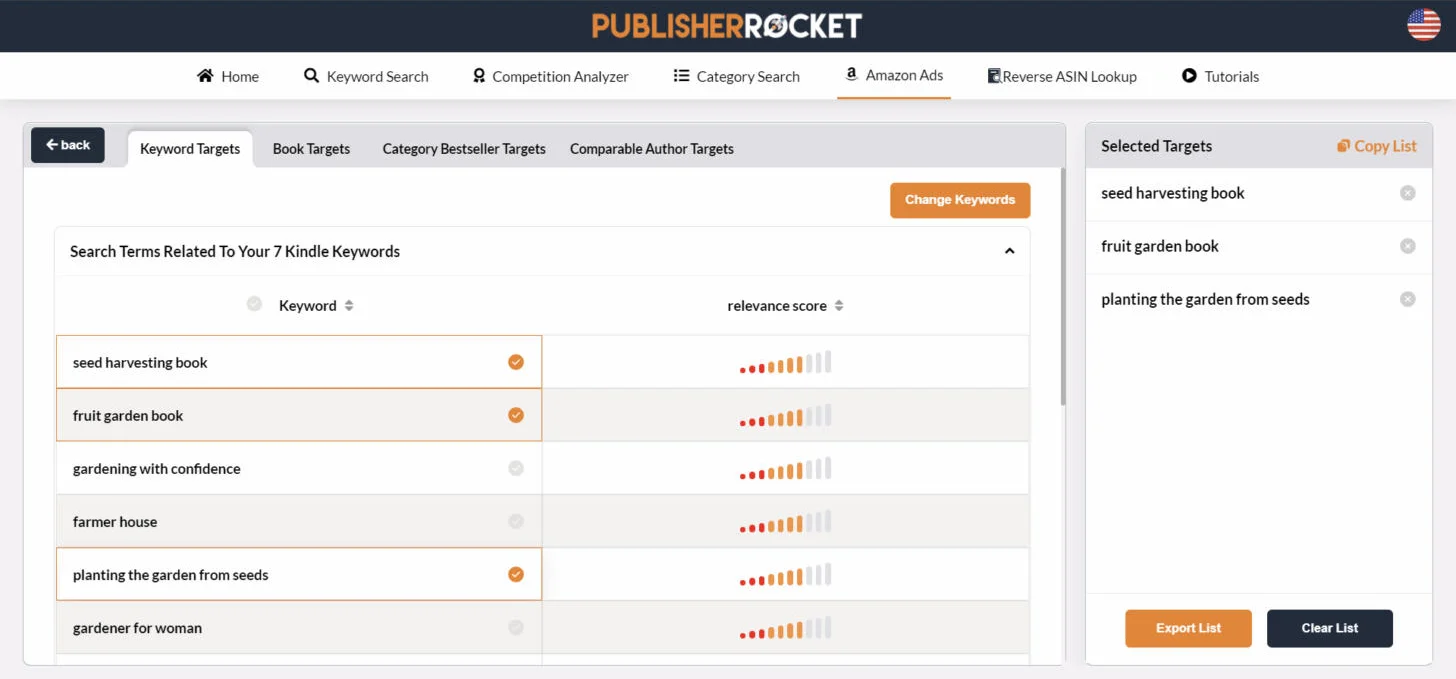Viewport: 1456px width, 679px height.
Task: Click the US flag country icon
Action: 1424,24
